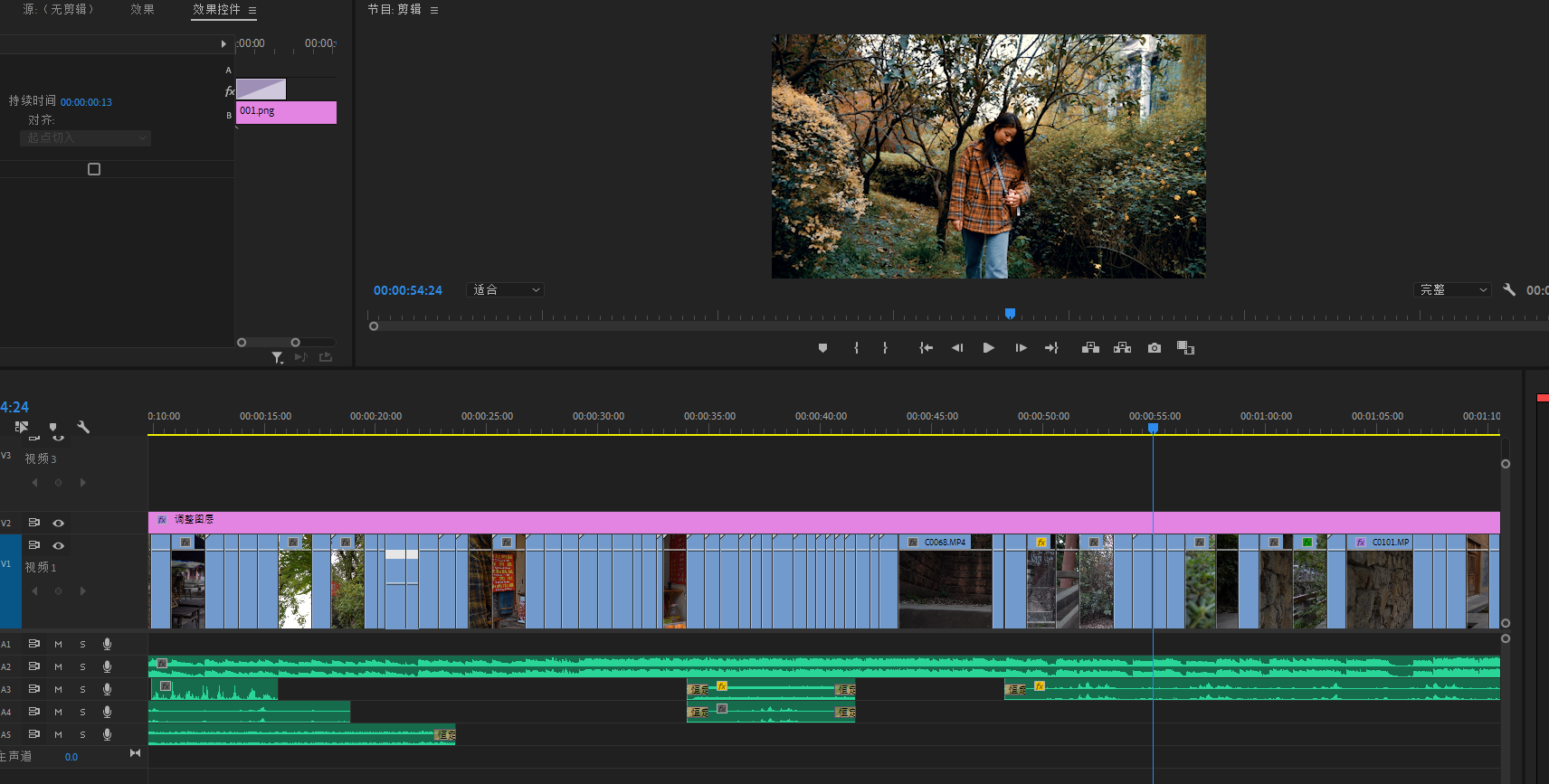
Task: Click the filter funnel icon in Effect Controls
Action: click(277, 358)
